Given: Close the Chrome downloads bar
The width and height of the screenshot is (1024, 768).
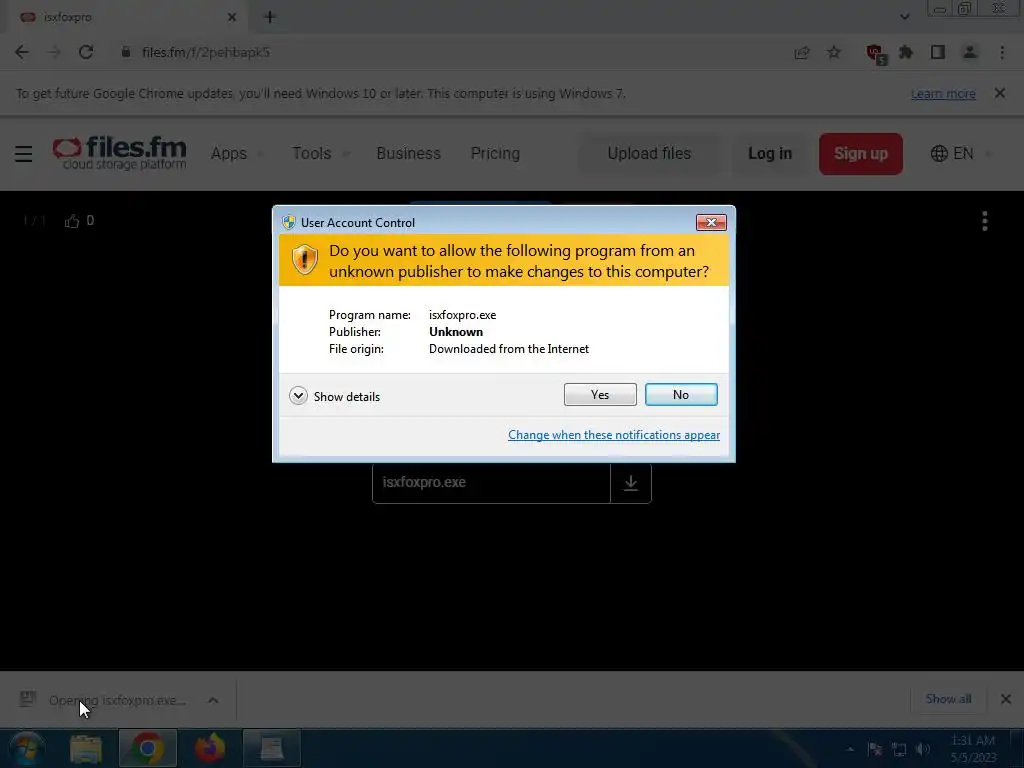Looking at the screenshot, I should pos(1006,699).
